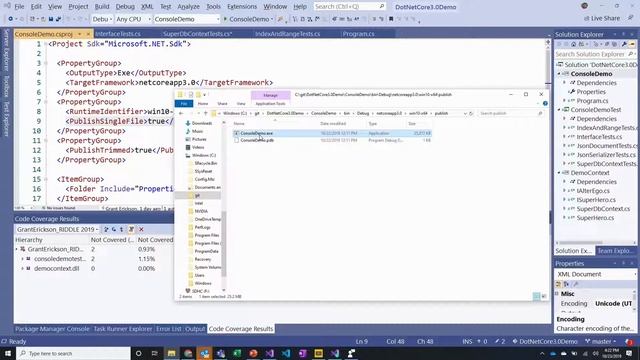The height and width of the screenshot is (360, 640).
Task: Start debugging with ConsoleDemo run button
Action: (248, 19)
